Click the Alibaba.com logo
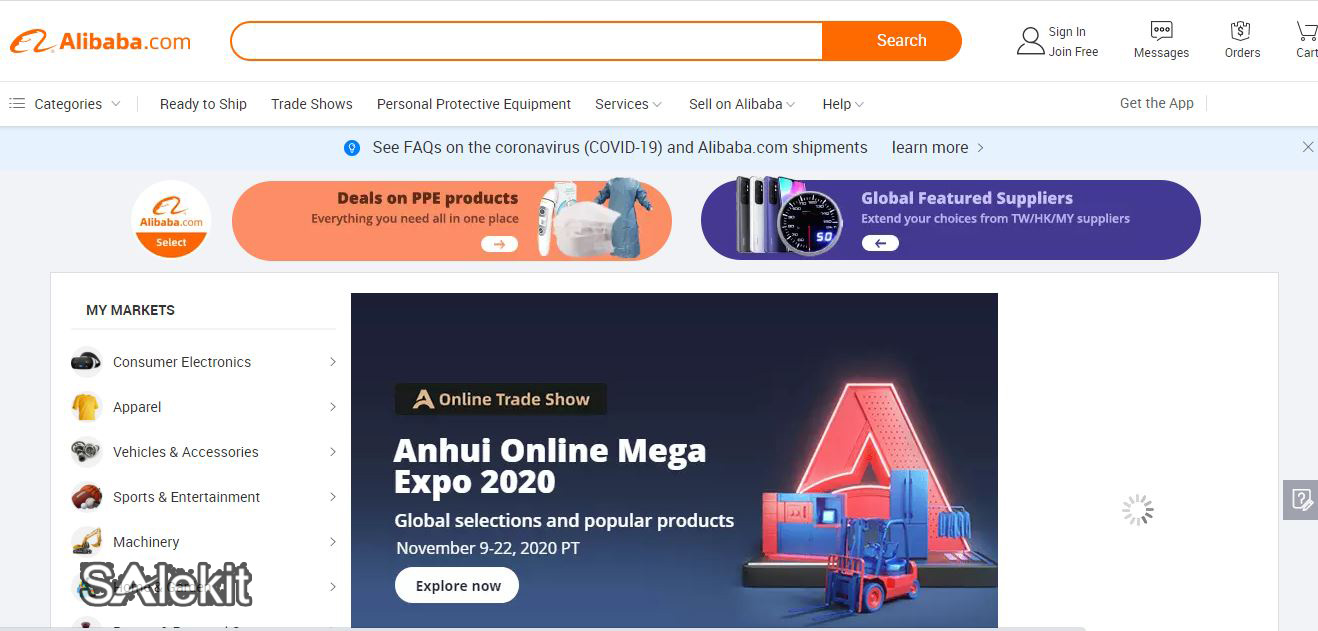Image resolution: width=1318 pixels, height=631 pixels. coord(100,41)
